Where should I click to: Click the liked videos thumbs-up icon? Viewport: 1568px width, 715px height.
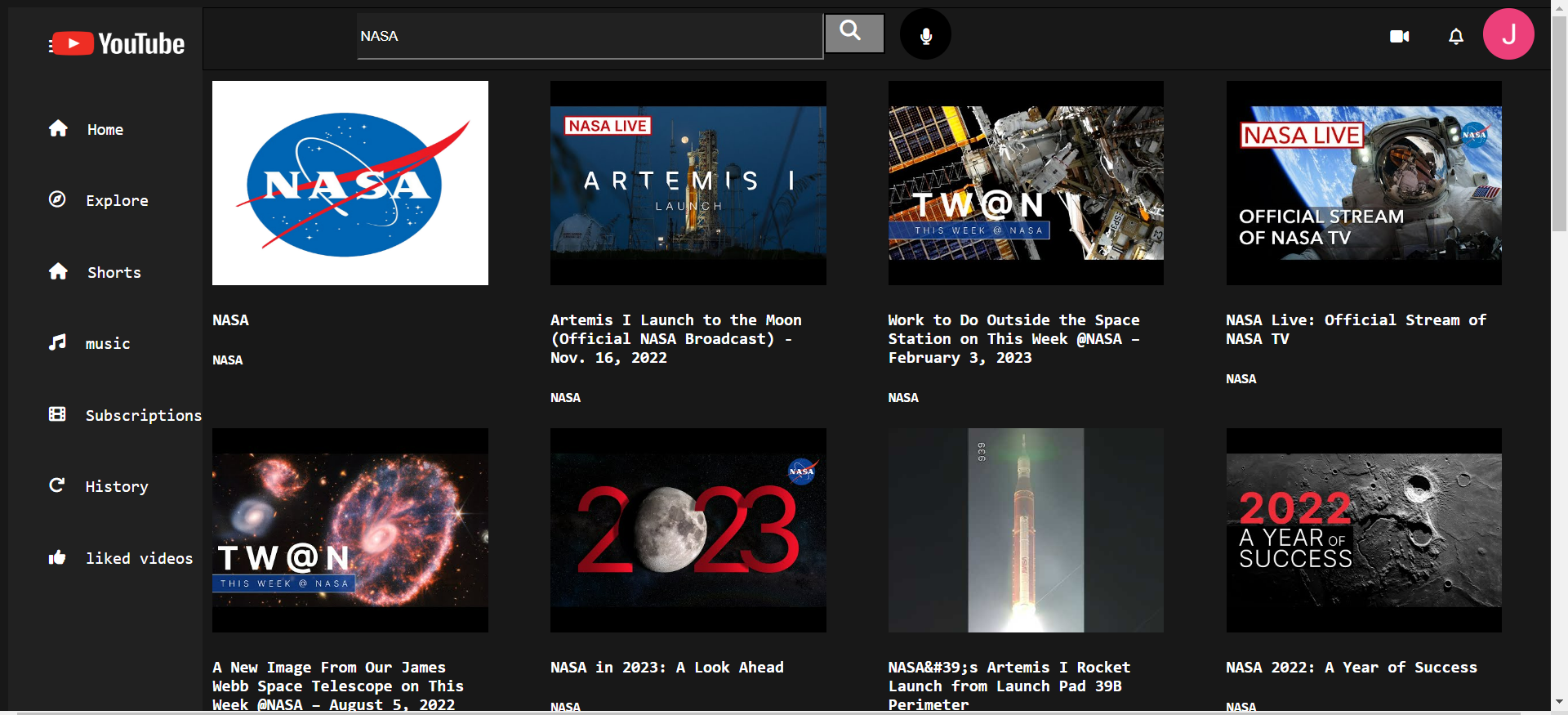(x=57, y=557)
